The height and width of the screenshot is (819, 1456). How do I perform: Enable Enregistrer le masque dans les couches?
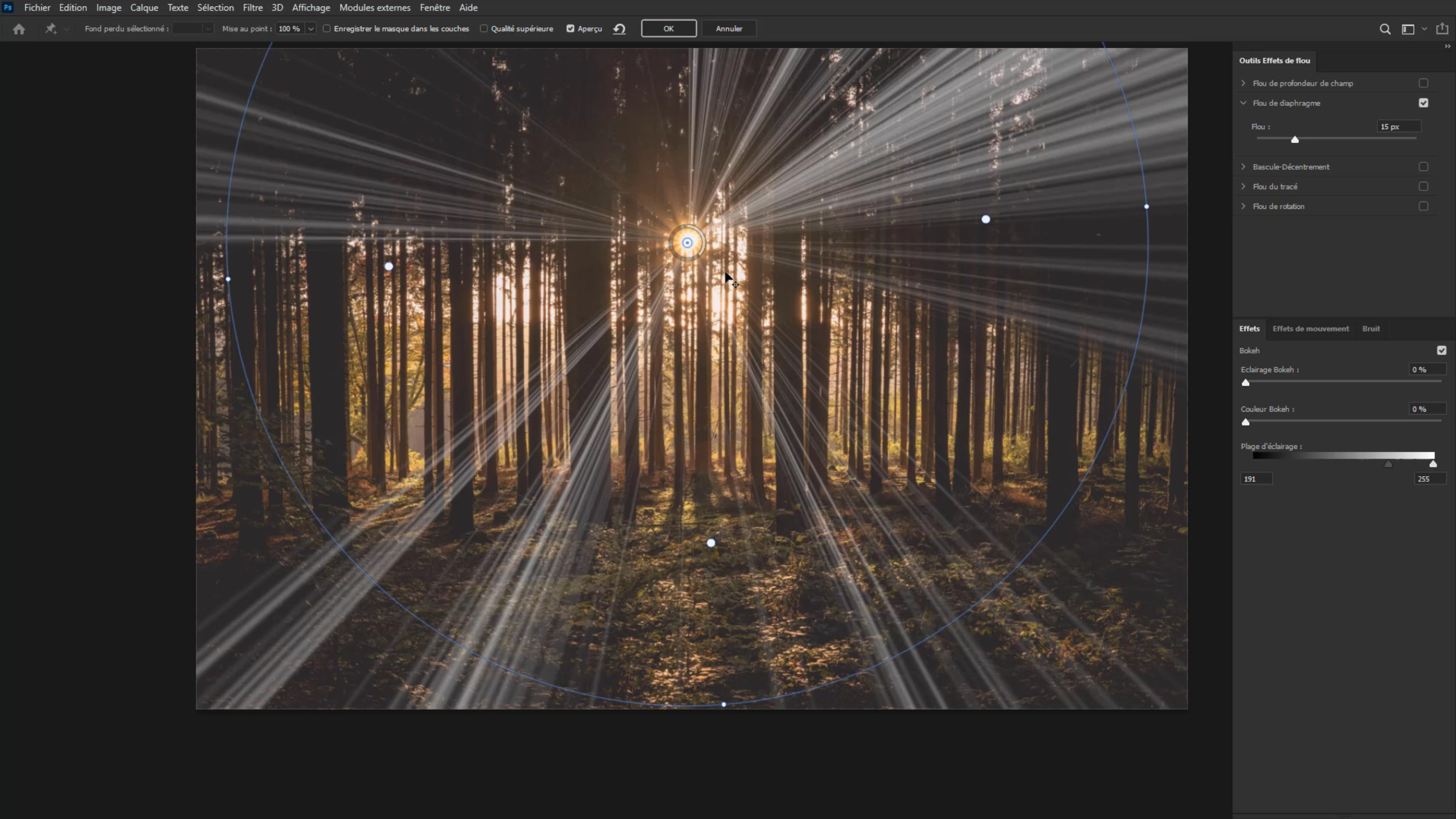(x=326, y=28)
